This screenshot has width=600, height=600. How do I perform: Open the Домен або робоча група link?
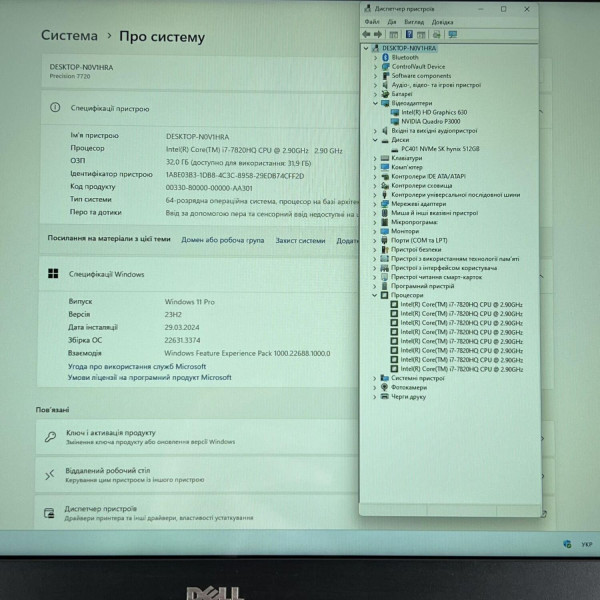(x=223, y=240)
